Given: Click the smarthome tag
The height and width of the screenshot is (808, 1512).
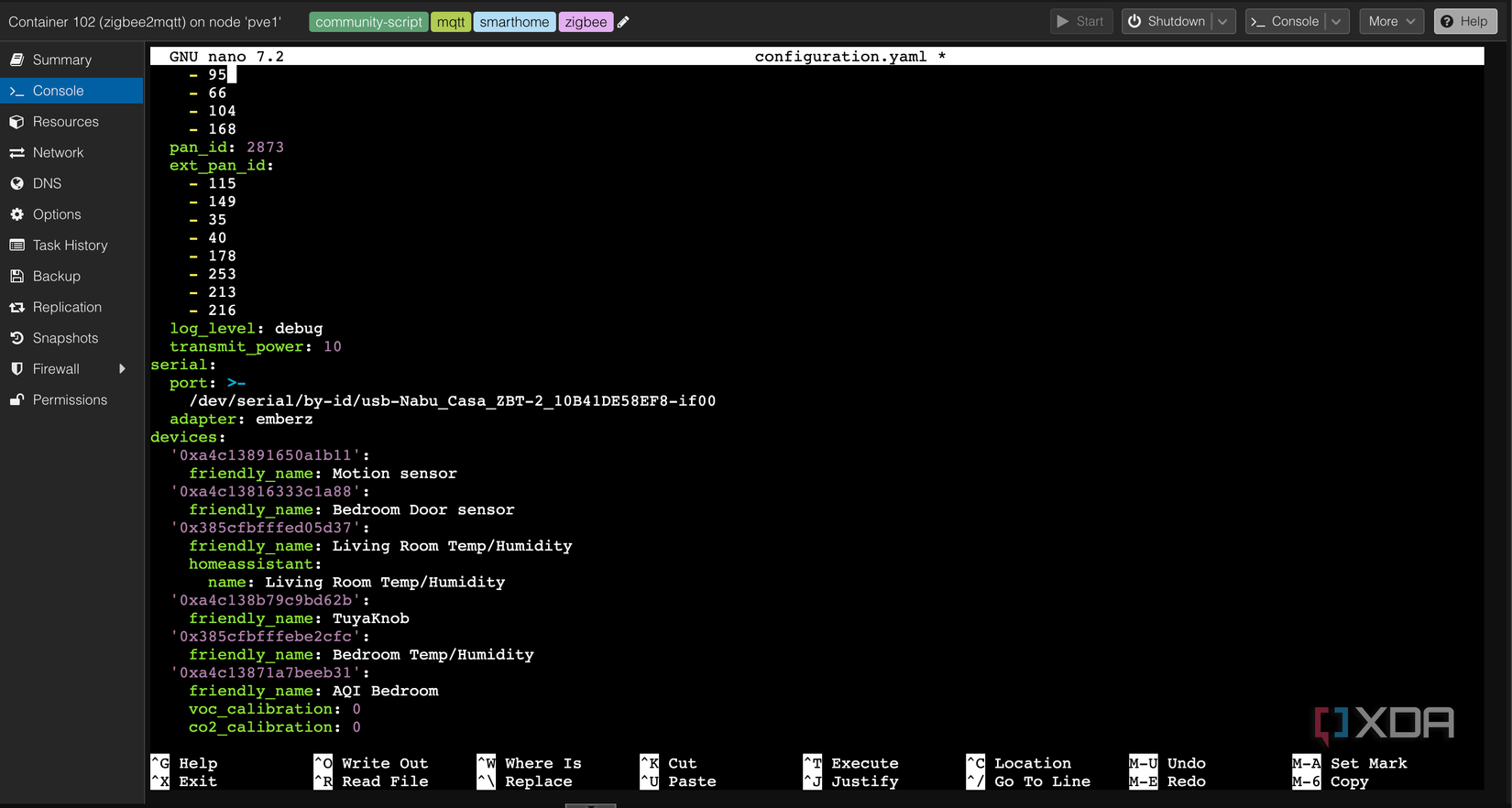Looking at the screenshot, I should (514, 22).
